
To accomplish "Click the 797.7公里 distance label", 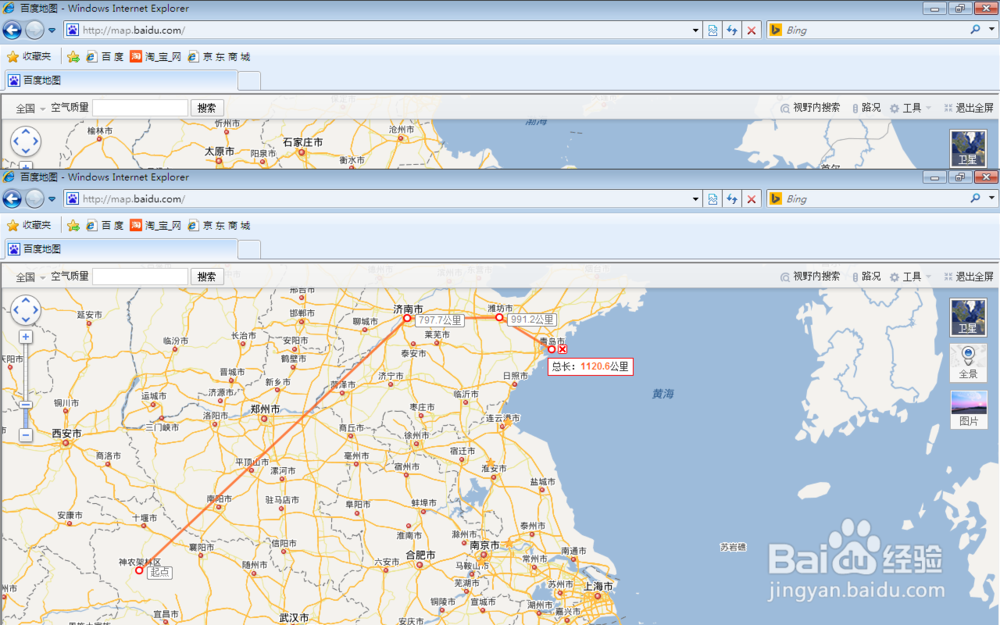I will pos(440,320).
